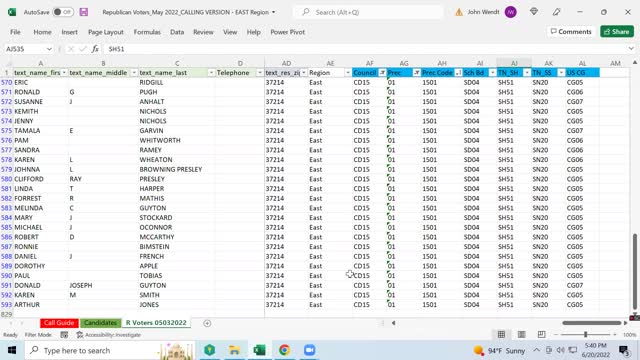
Task: Open the File menu
Action: pos(16,32)
